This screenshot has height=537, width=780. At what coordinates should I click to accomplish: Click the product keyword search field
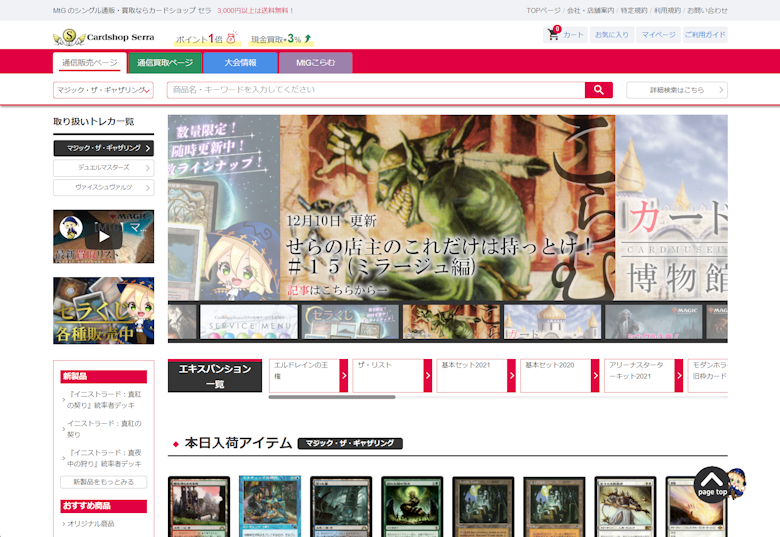[375, 90]
